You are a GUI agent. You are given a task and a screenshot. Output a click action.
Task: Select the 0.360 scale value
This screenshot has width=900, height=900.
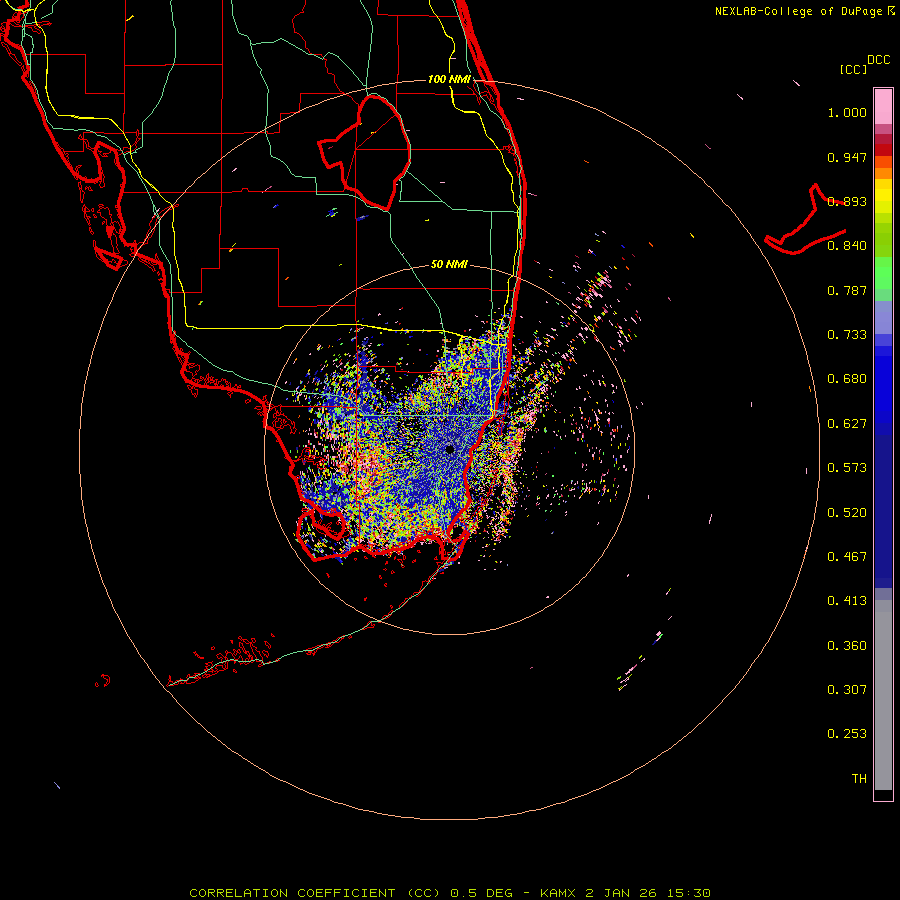coord(847,646)
